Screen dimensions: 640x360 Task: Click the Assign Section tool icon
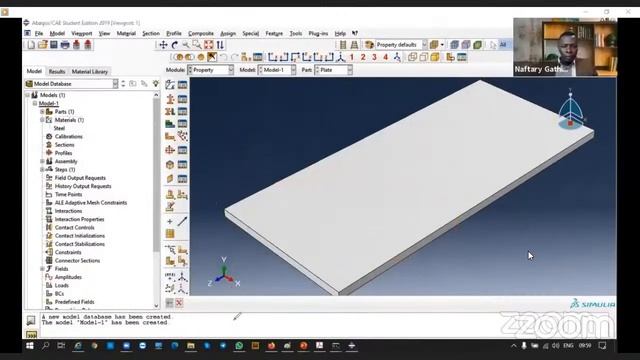click(170, 111)
